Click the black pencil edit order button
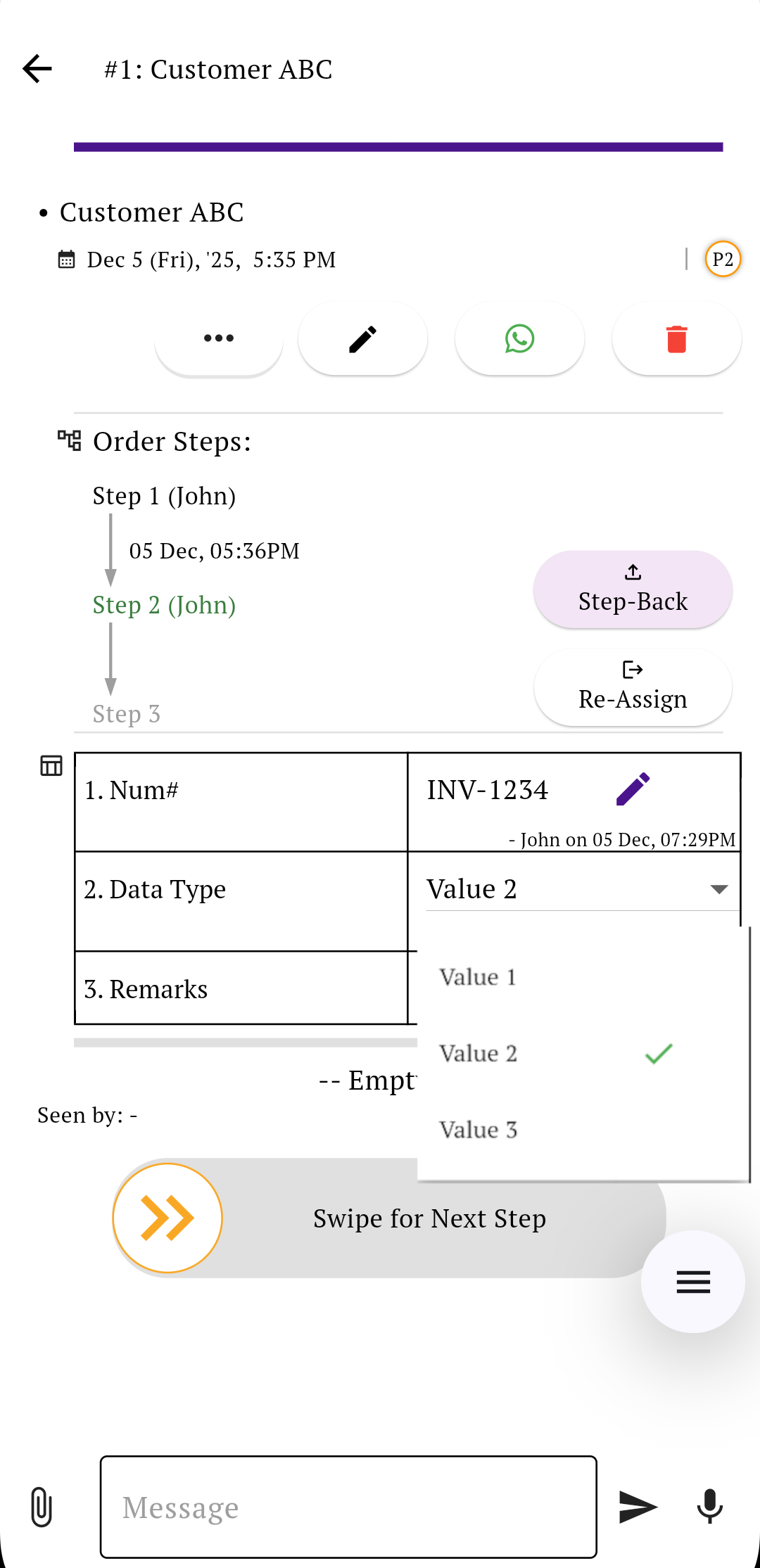Screen dimensions: 760x1568 362,338
